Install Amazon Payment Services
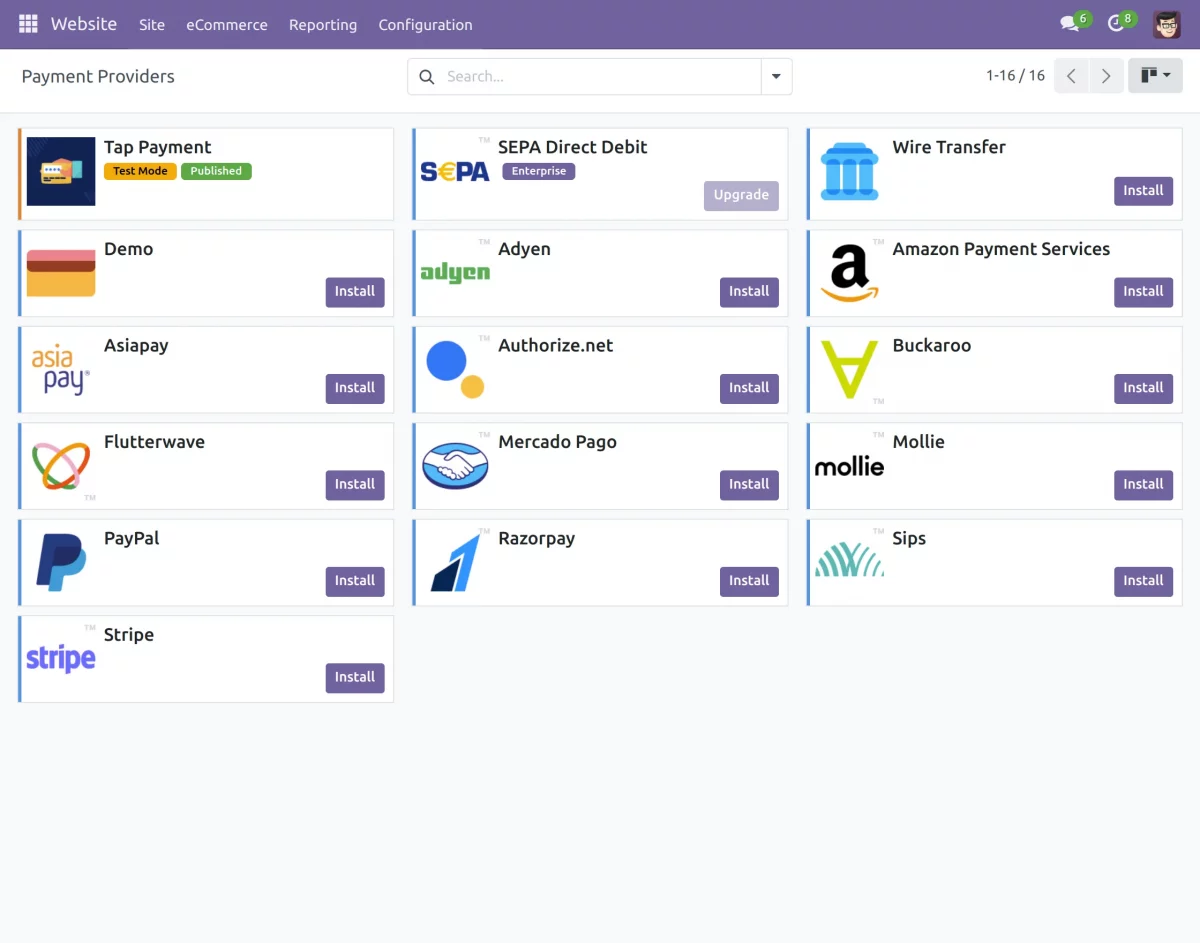The height and width of the screenshot is (943, 1200). [1143, 292]
